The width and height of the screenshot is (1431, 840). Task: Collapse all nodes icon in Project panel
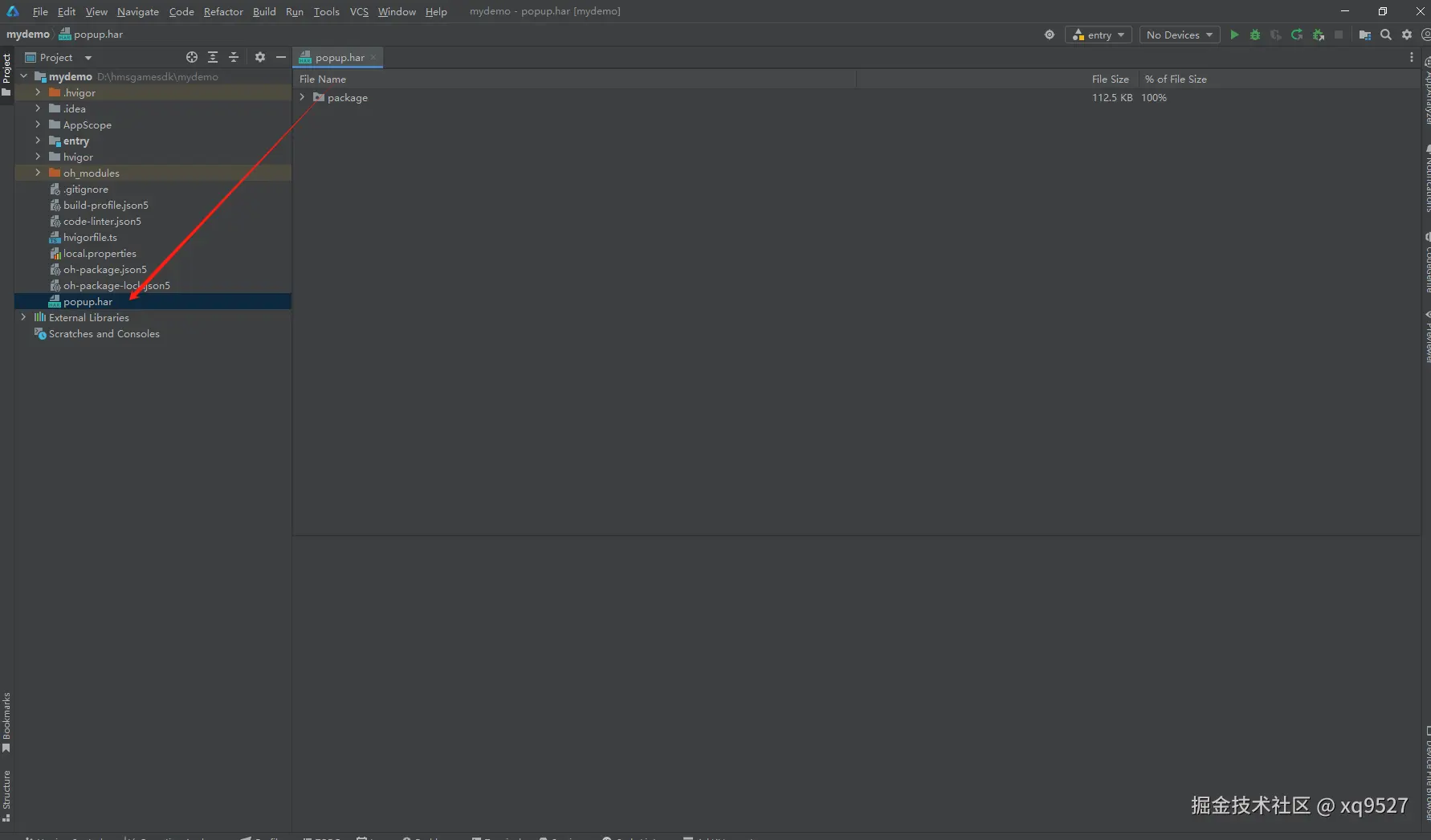[234, 57]
